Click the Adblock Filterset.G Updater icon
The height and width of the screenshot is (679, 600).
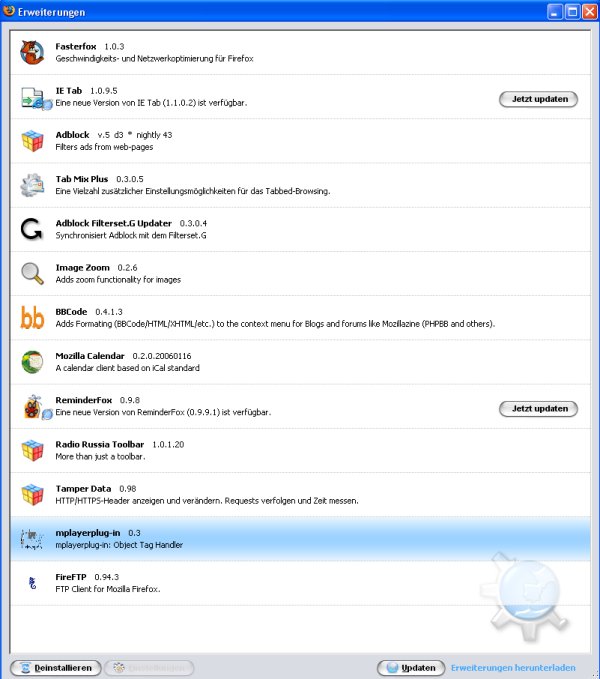(32, 229)
